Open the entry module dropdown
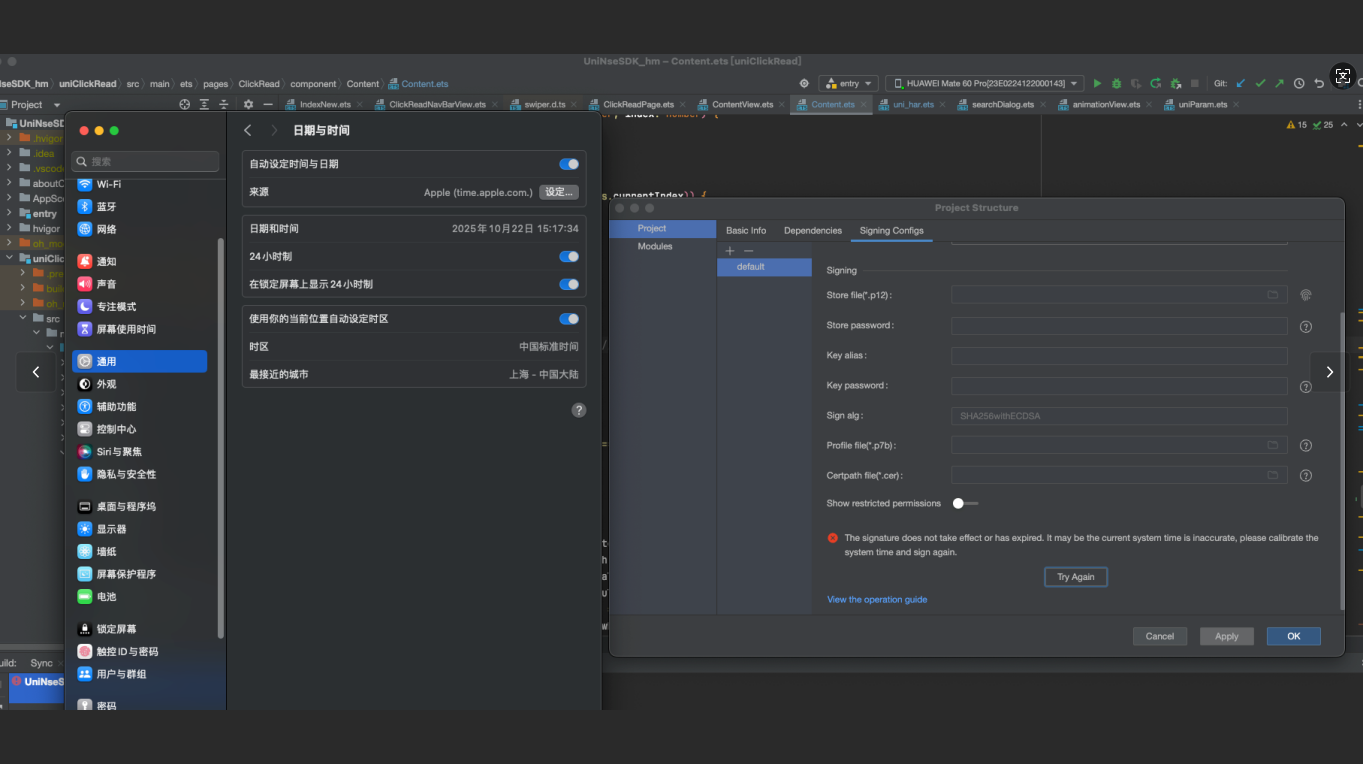 [x=848, y=84]
